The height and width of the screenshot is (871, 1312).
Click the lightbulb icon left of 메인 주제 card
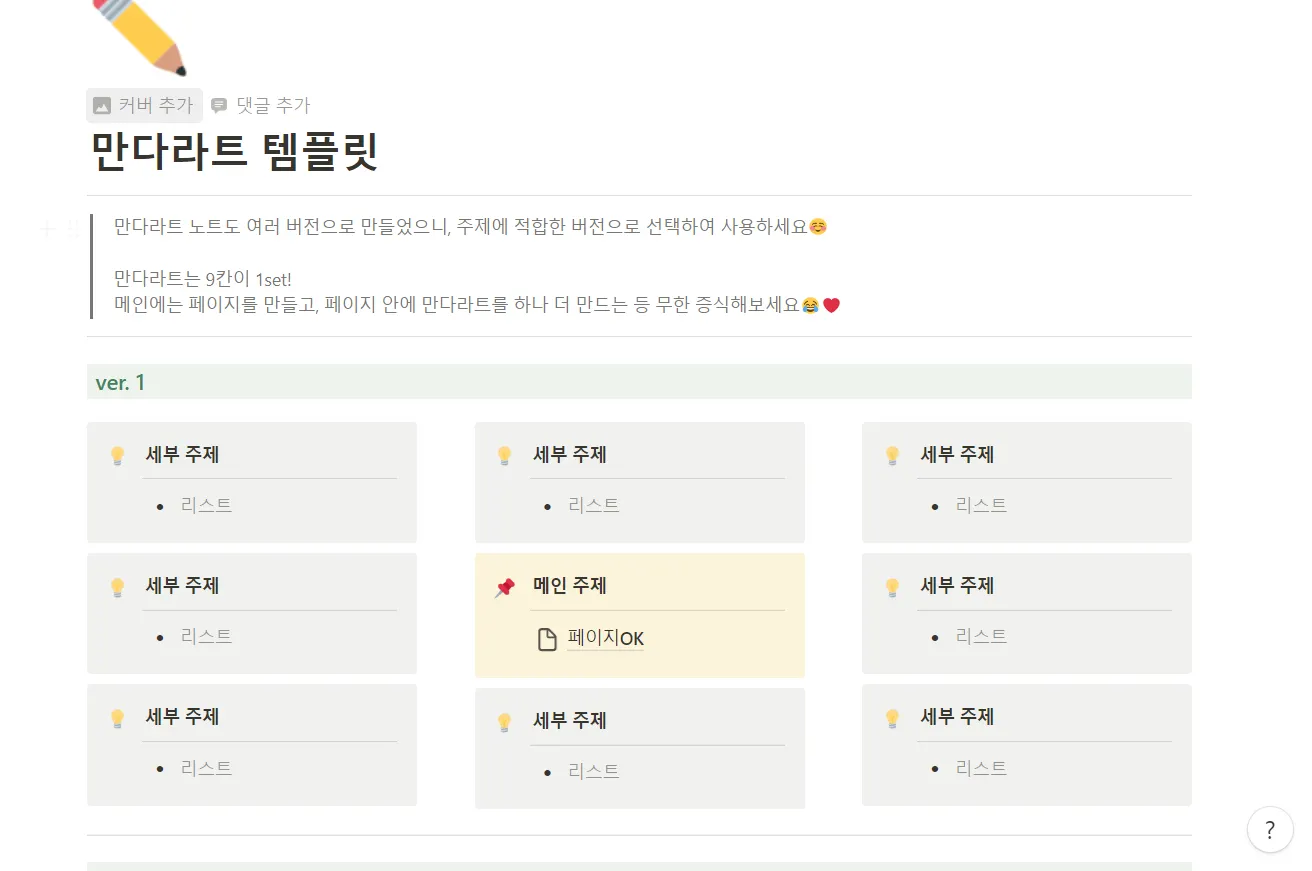coord(117,587)
